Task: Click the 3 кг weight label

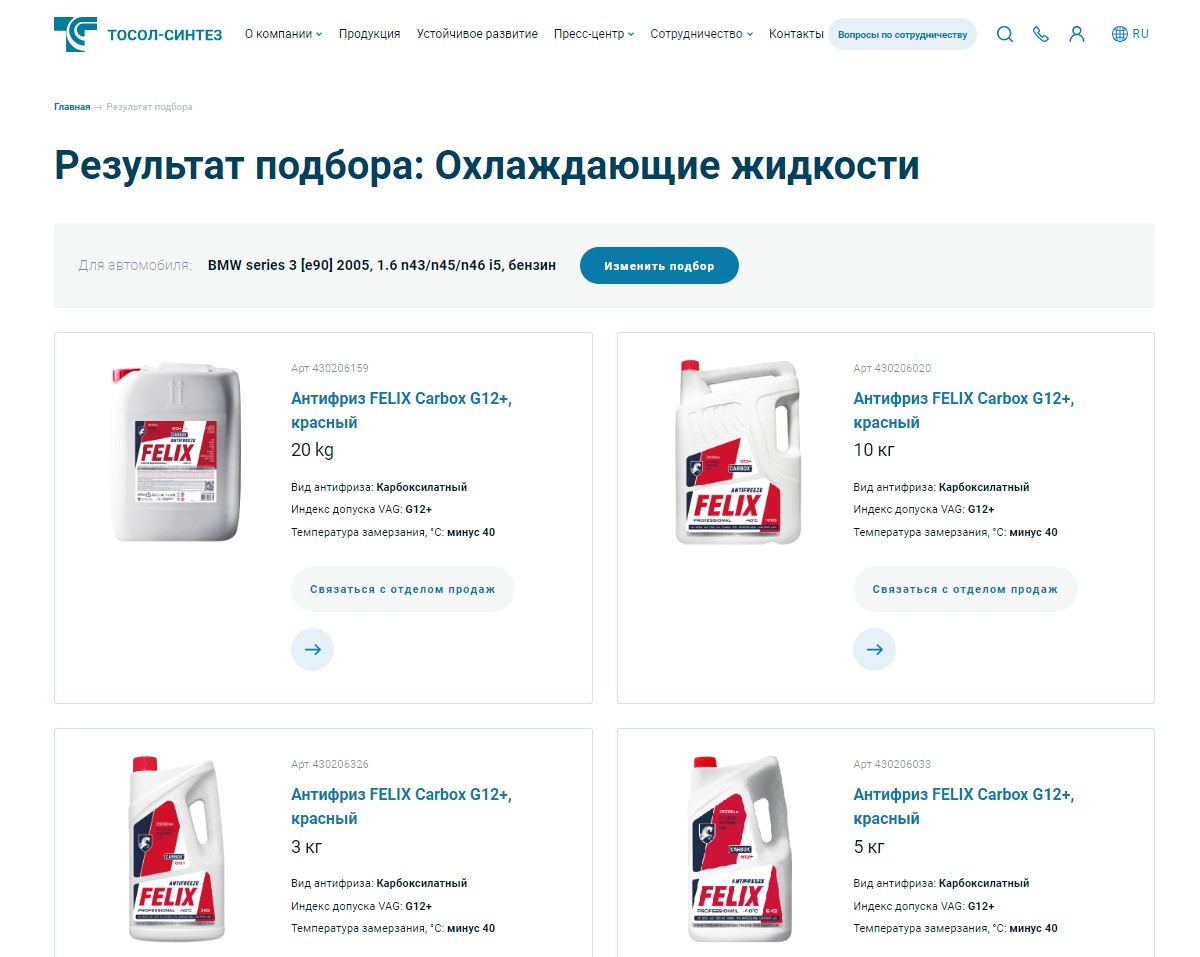Action: pos(307,847)
